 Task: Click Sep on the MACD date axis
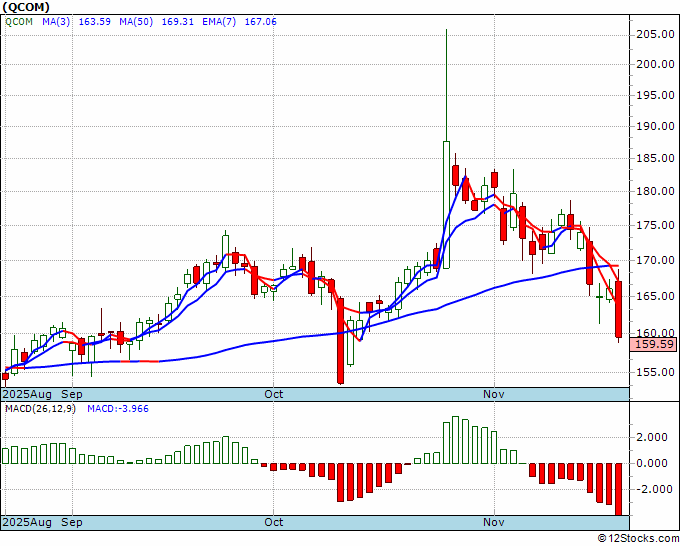[72, 522]
